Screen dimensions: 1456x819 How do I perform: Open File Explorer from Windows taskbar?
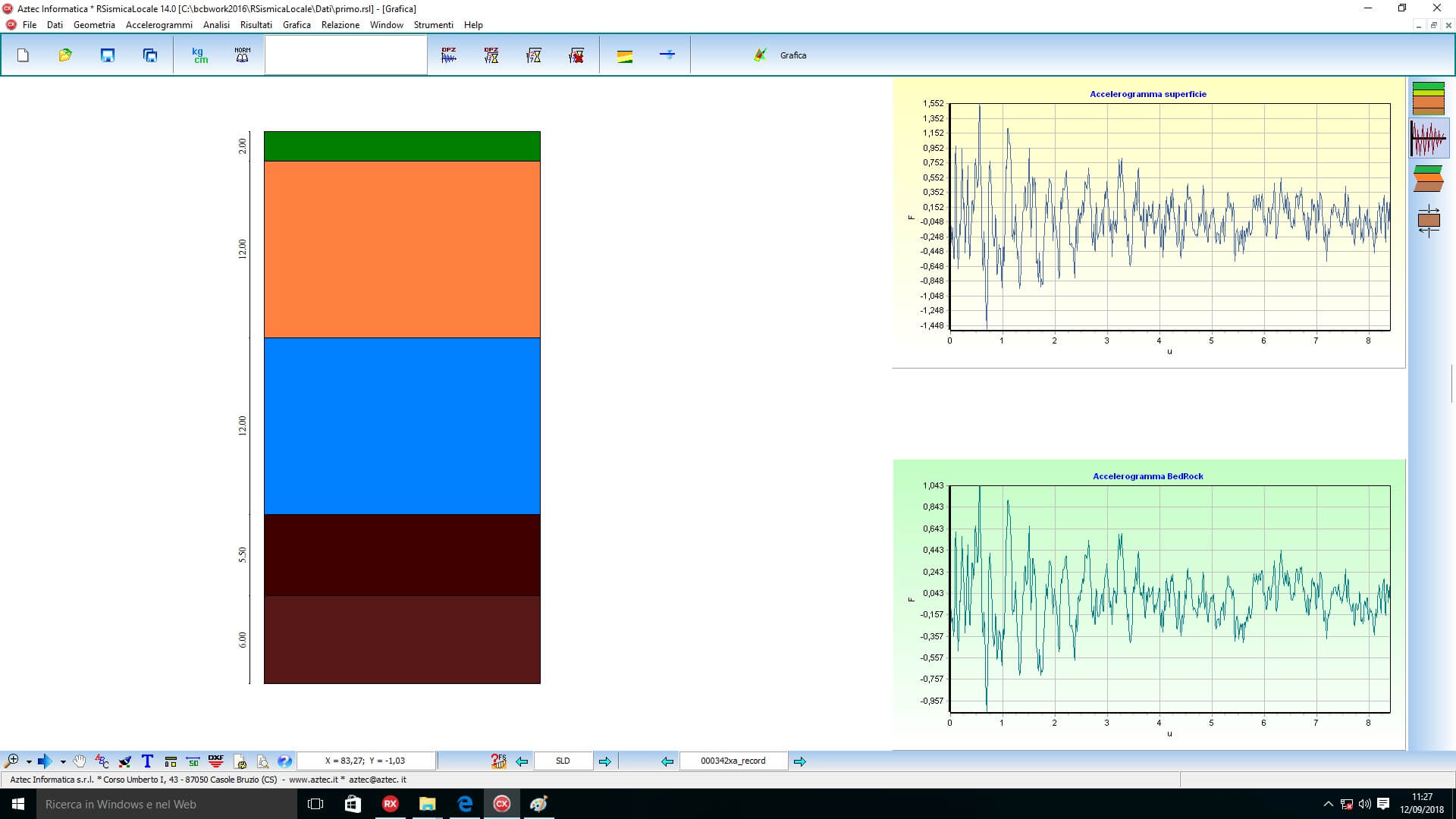tap(427, 804)
